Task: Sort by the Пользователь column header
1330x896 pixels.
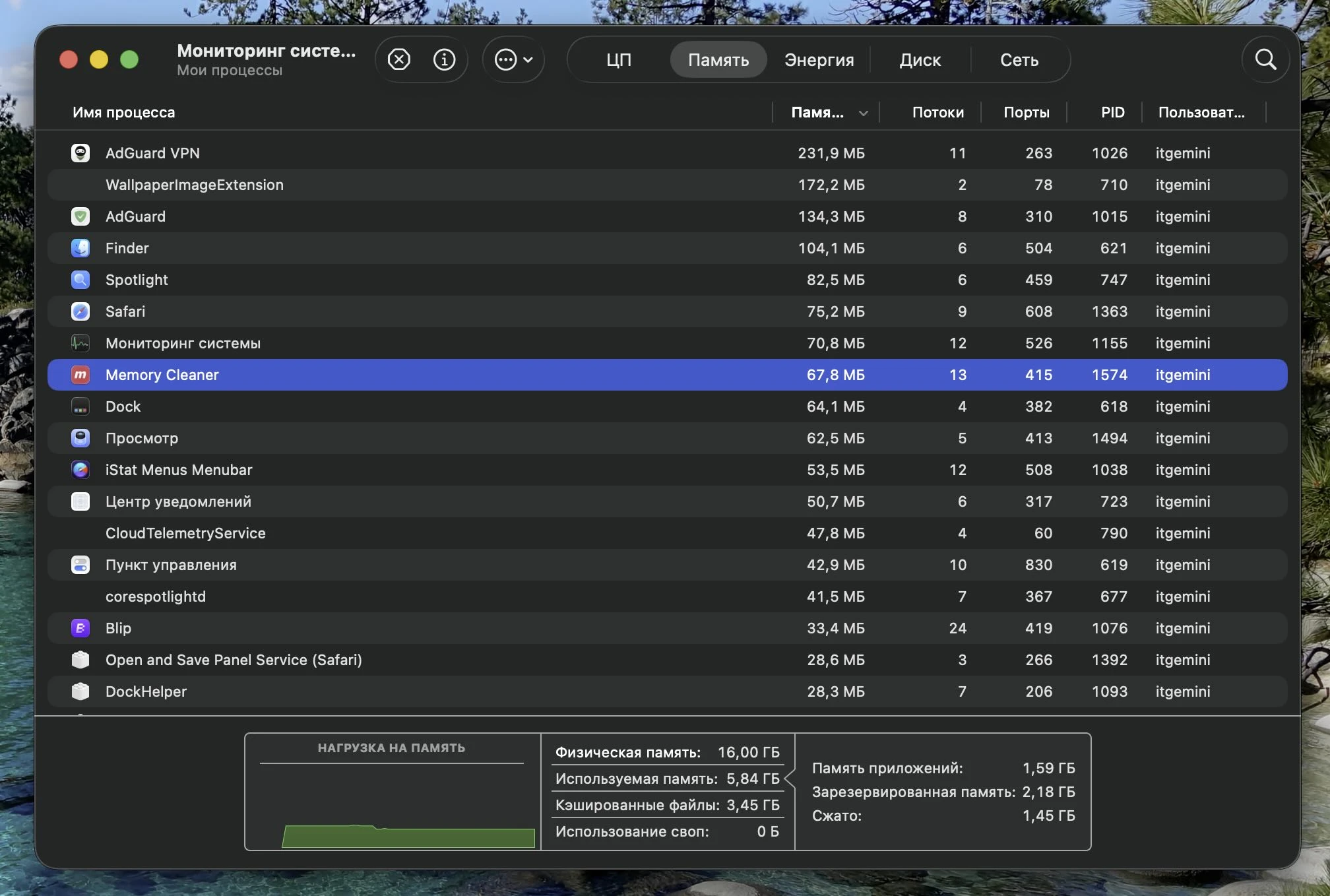Action: point(1201,112)
